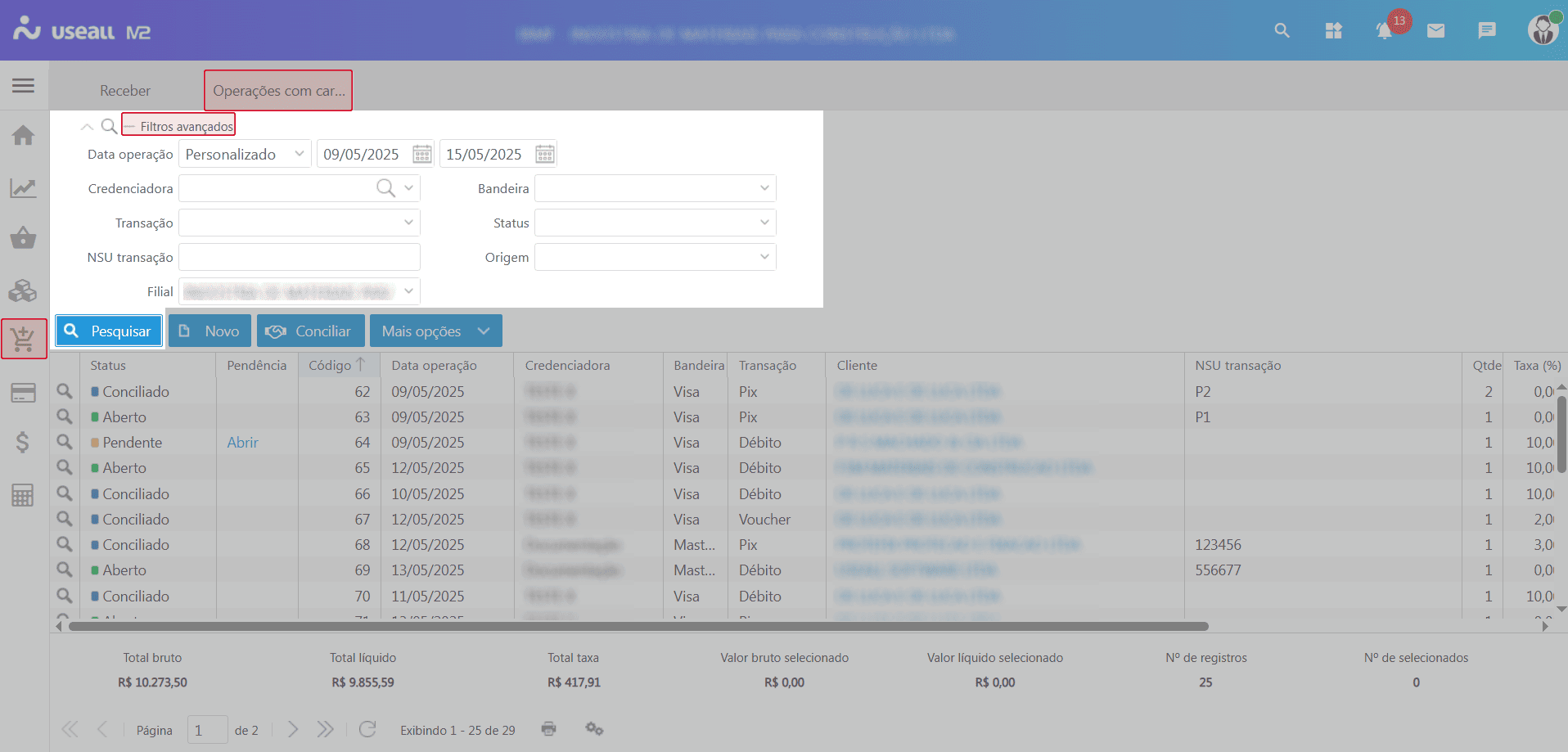This screenshot has width=1568, height=752.
Task: Click the mail envelope icon in header
Action: coord(1435,31)
